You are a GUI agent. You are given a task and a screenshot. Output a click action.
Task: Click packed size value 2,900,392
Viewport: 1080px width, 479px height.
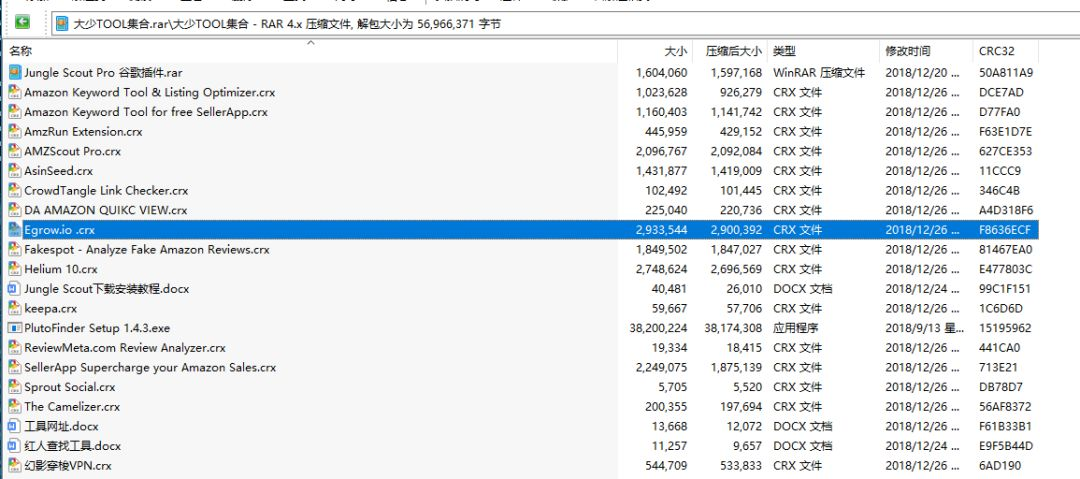tap(736, 230)
